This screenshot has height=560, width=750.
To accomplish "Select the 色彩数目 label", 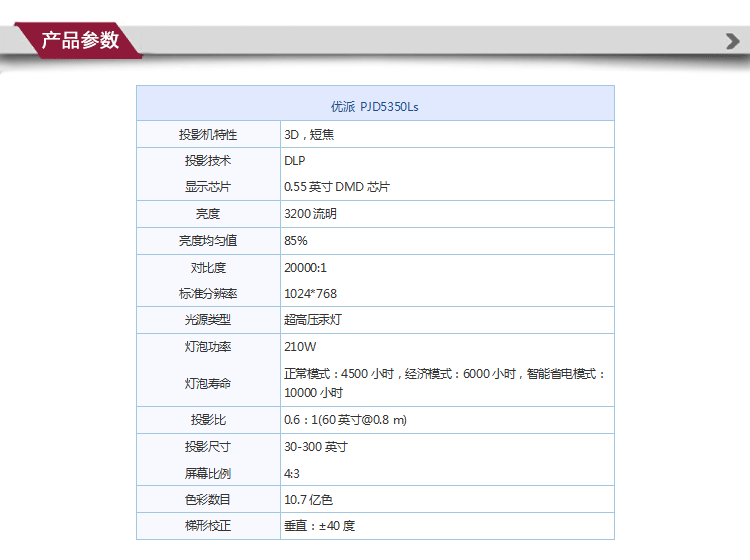I will [x=208, y=499].
